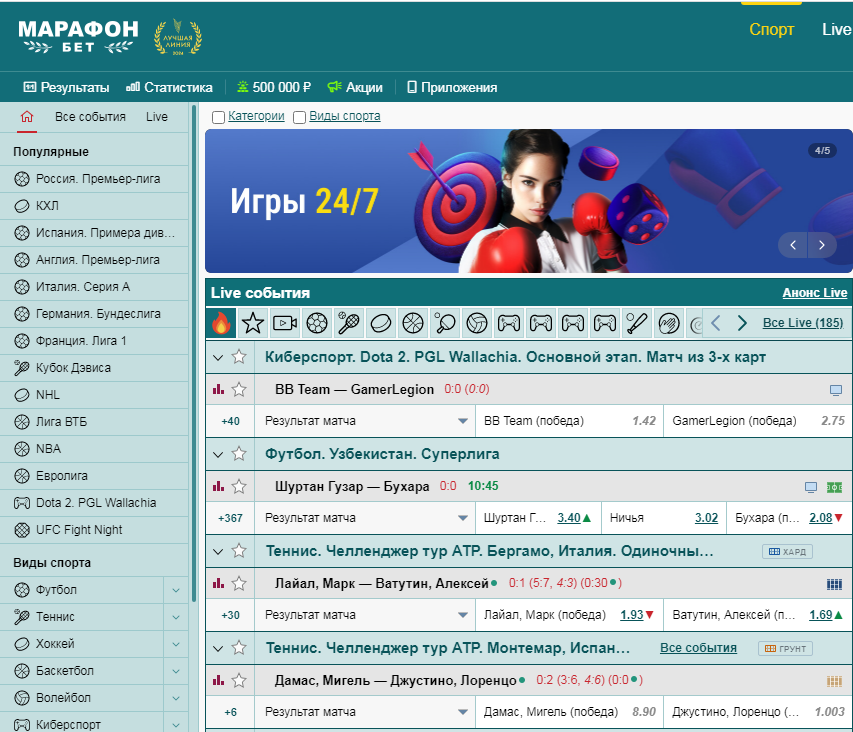Open statistics chart for BB Team match
This screenshot has height=732, width=853.
pyautogui.click(x=218, y=389)
